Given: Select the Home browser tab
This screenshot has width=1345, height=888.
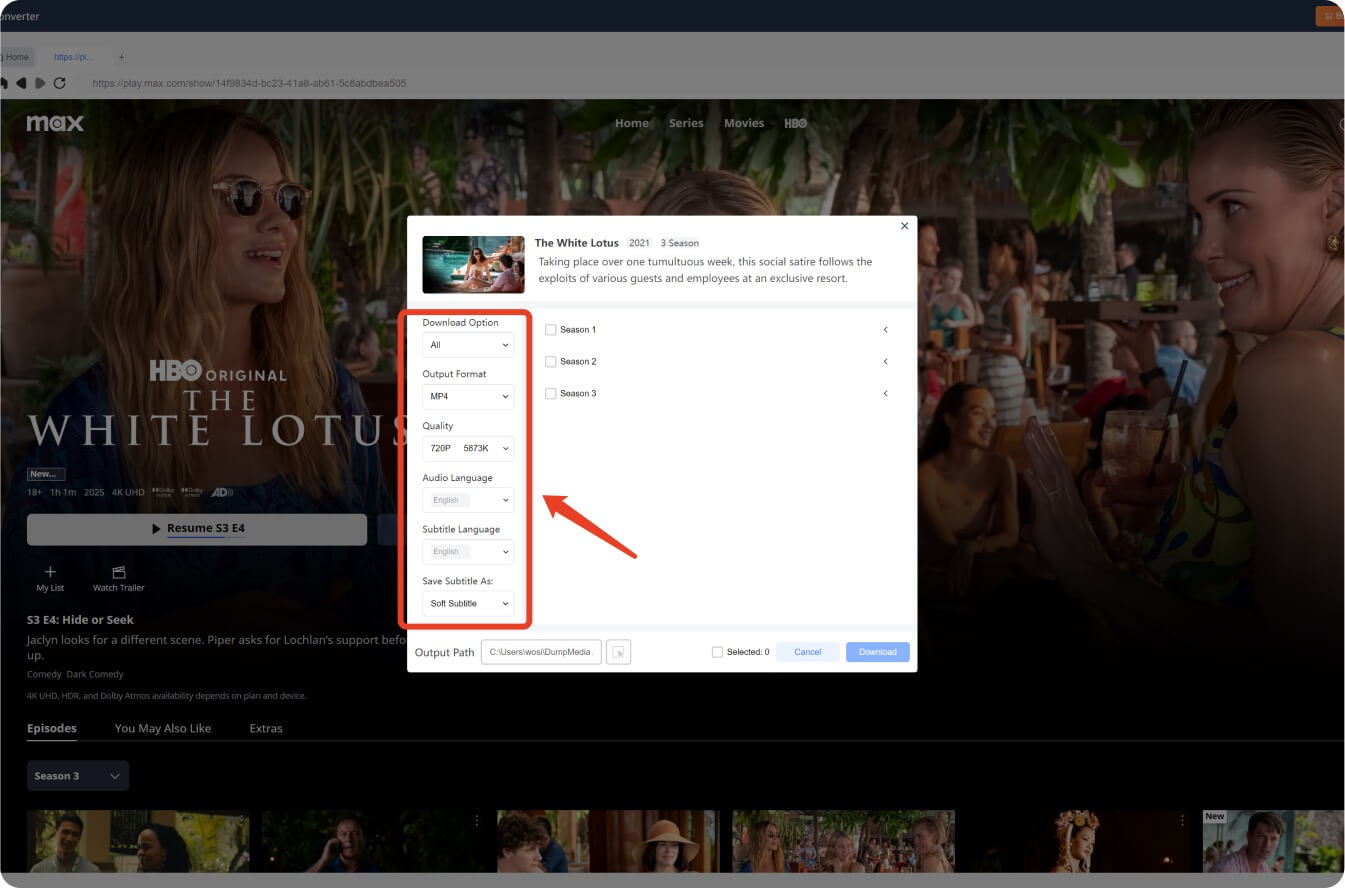Looking at the screenshot, I should coord(17,57).
